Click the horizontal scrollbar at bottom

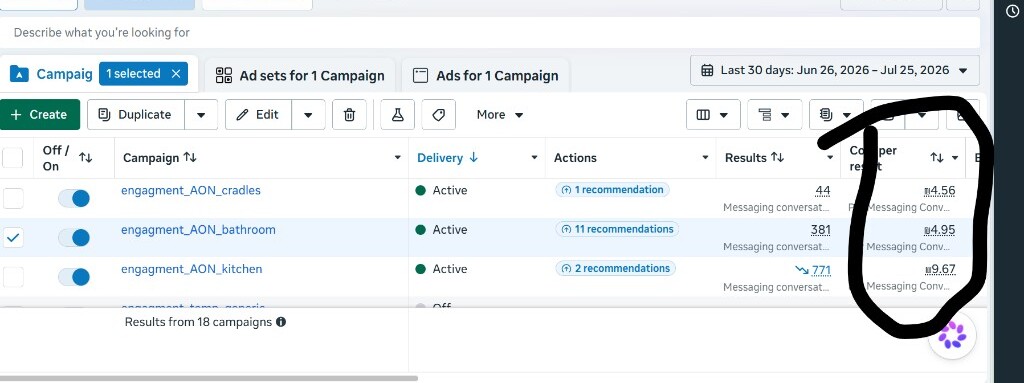[209, 378]
